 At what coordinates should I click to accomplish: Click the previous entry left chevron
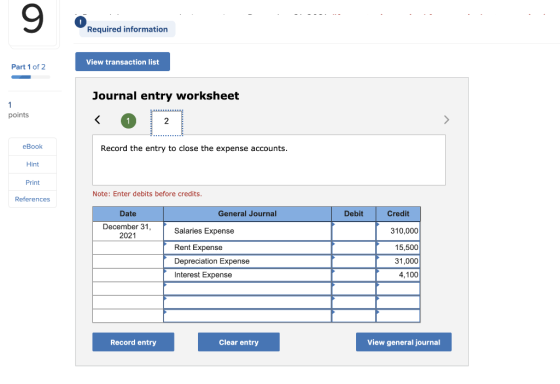point(97,120)
